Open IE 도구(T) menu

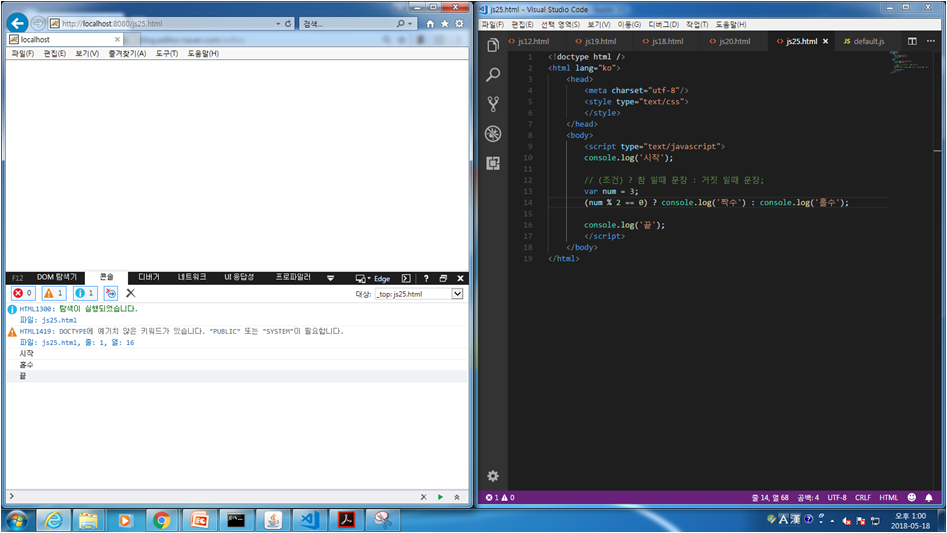point(167,53)
